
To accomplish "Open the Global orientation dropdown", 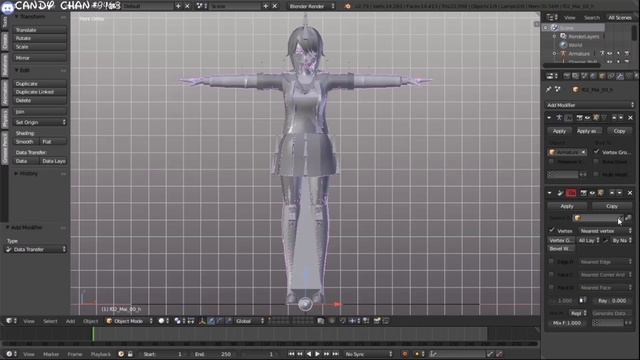I will point(249,321).
